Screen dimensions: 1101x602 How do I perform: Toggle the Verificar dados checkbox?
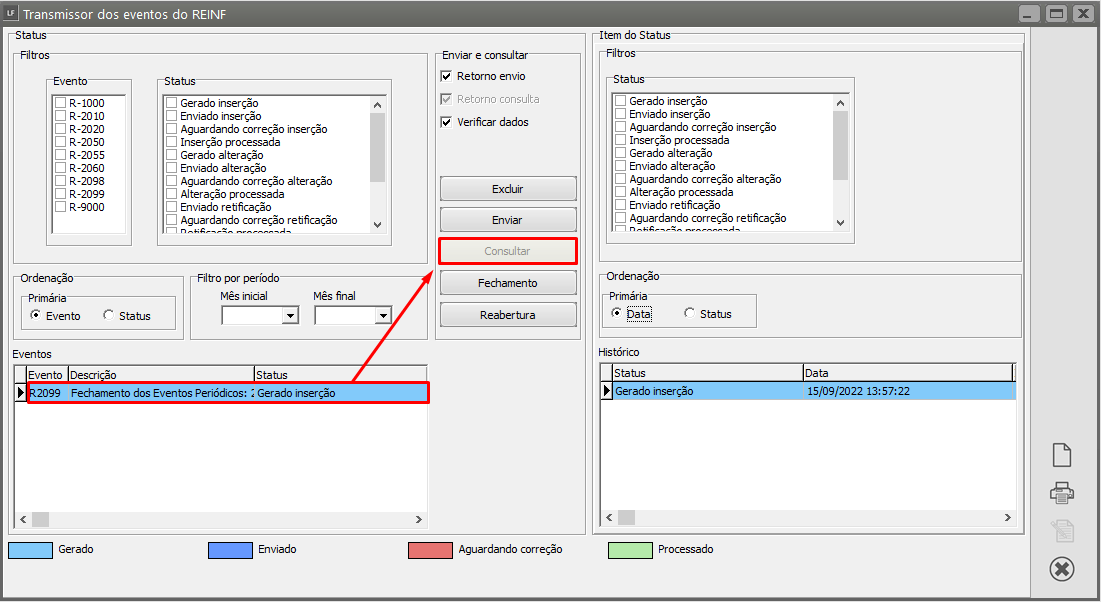(x=447, y=122)
